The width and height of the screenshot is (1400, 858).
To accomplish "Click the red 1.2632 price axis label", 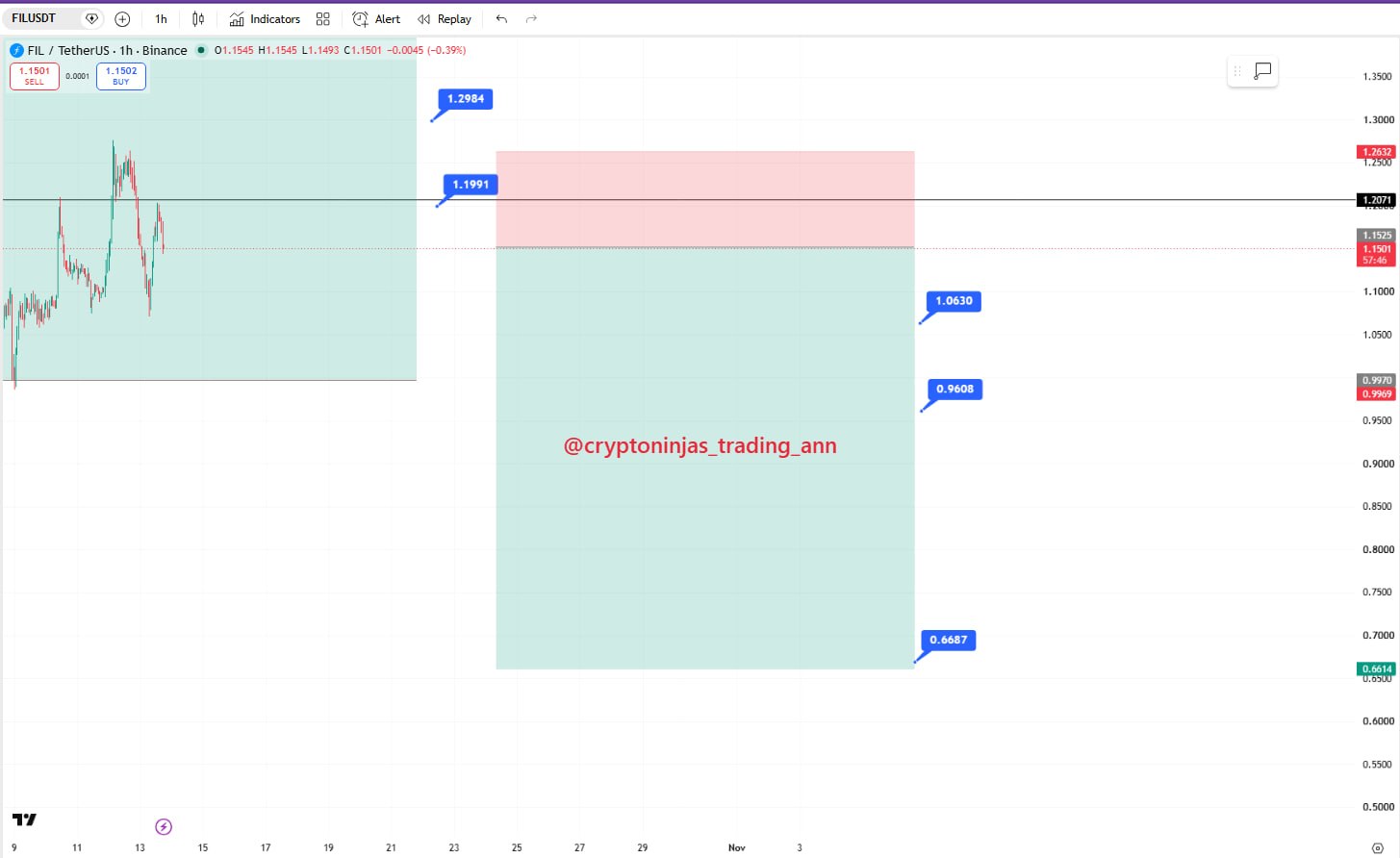I will pyautogui.click(x=1376, y=152).
